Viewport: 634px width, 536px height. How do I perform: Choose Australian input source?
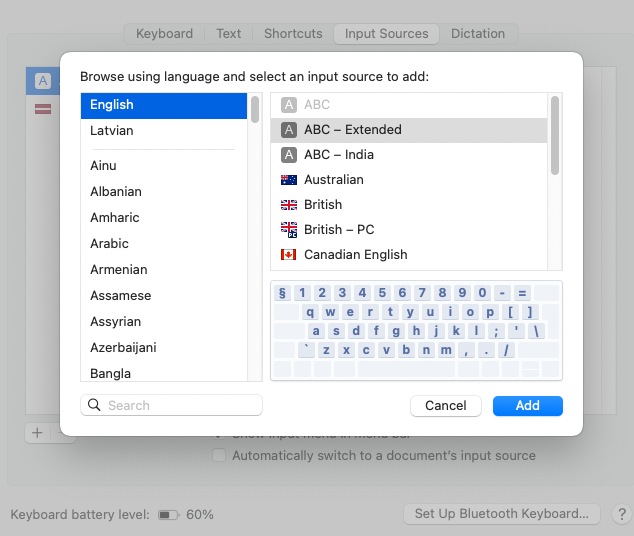tap(409, 180)
